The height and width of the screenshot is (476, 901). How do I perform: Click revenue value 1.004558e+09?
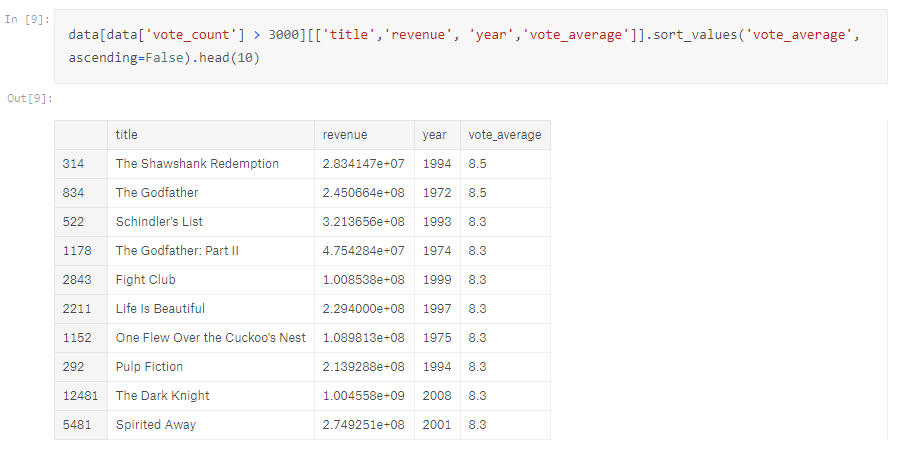click(363, 396)
